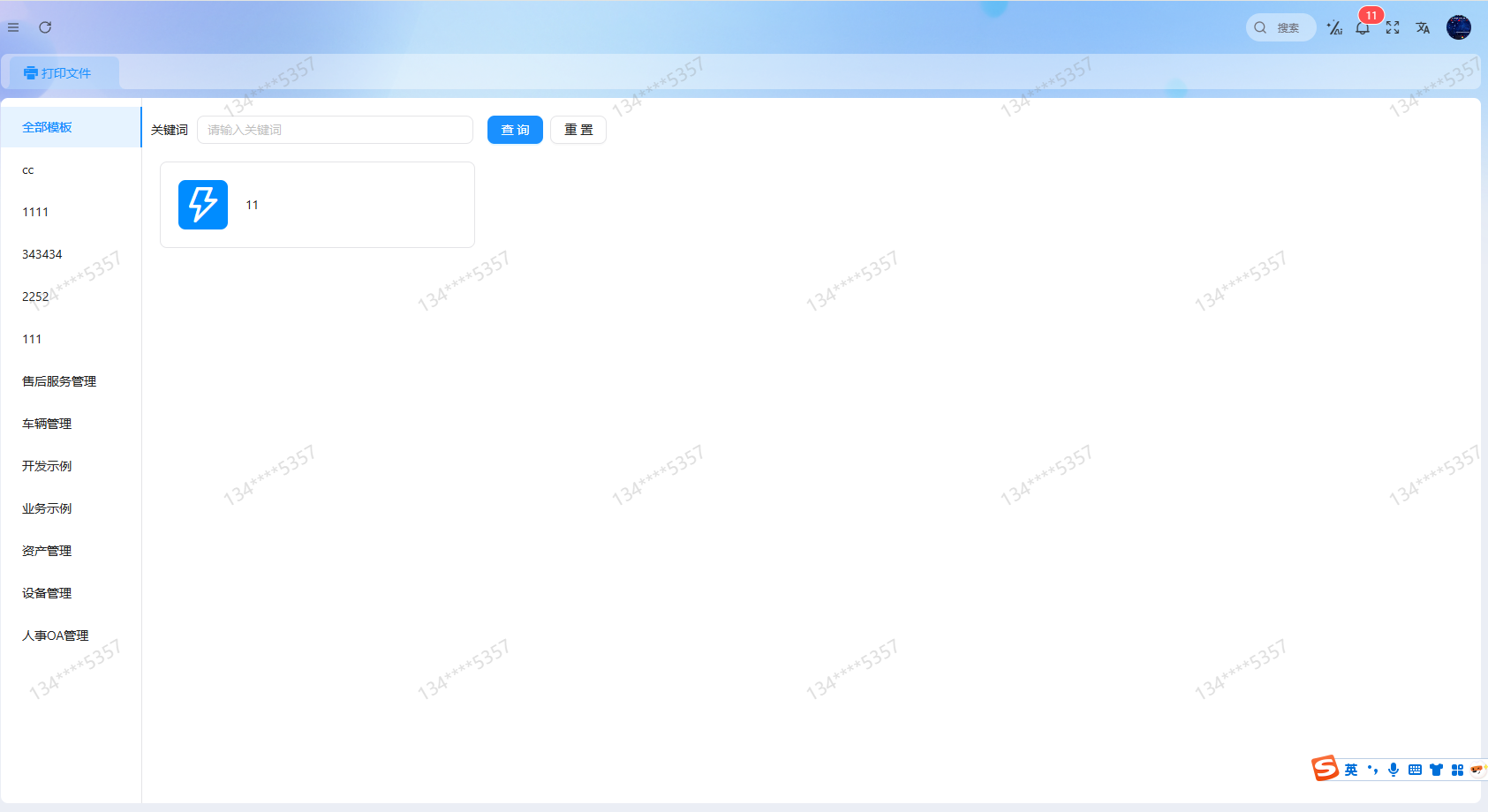Click the refresh page icon
The height and width of the screenshot is (812, 1488).
coord(45,27)
